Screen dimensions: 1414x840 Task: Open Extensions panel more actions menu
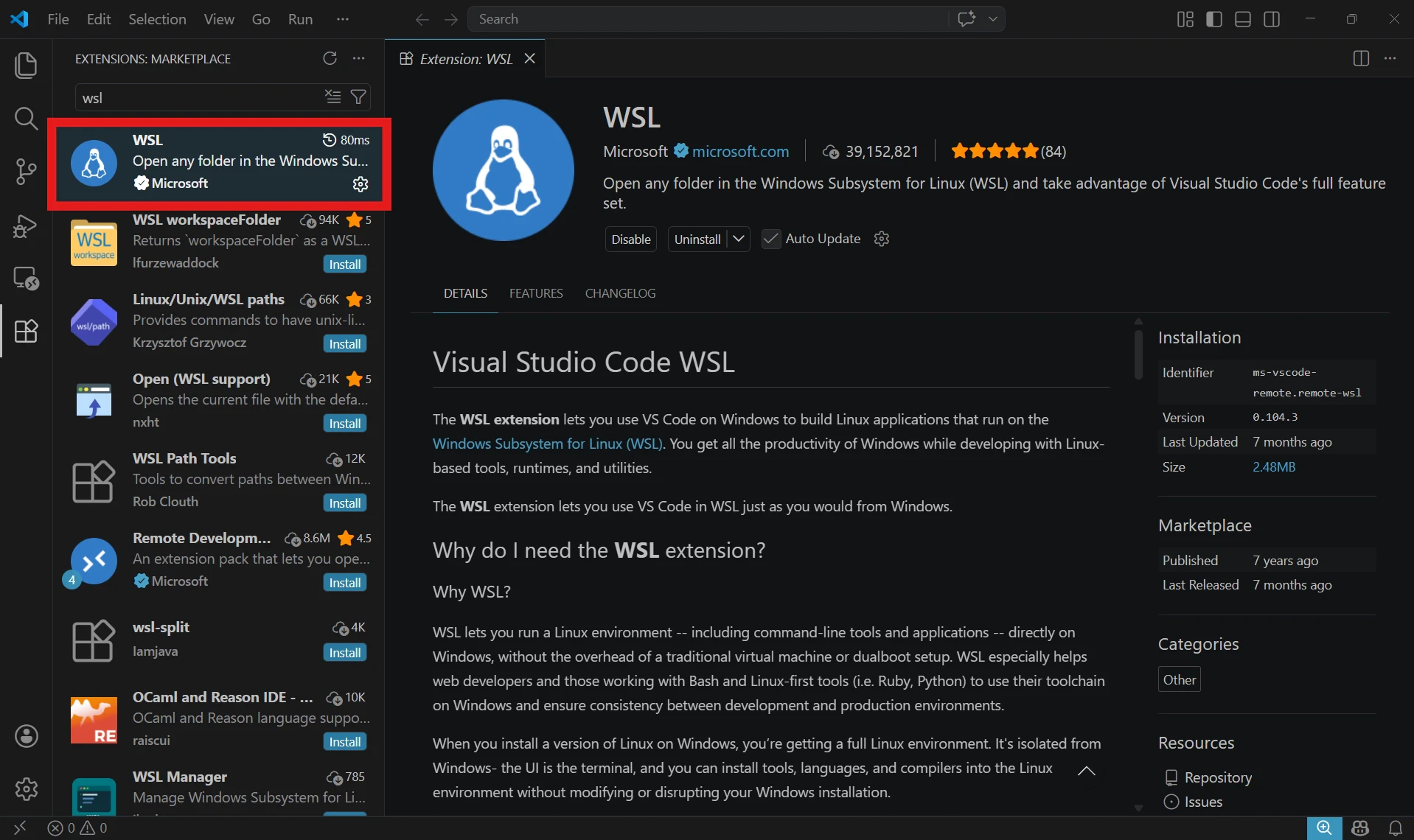tap(358, 58)
